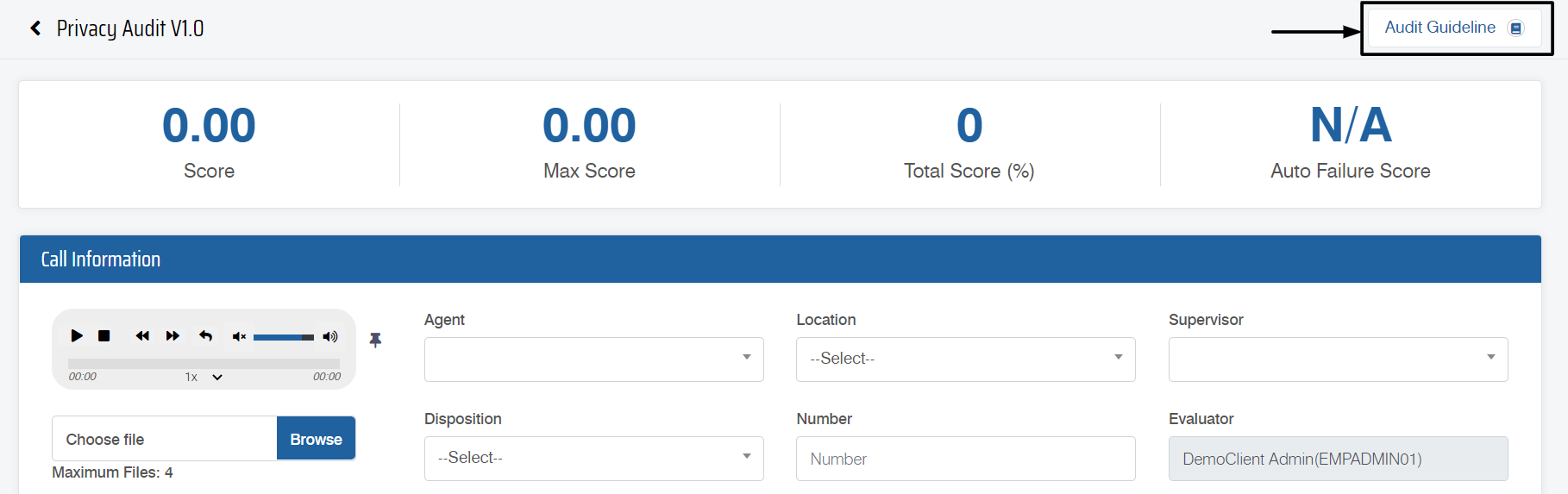Rewind the call recording
Viewport: 1568px width, 494px height.
[x=142, y=335]
